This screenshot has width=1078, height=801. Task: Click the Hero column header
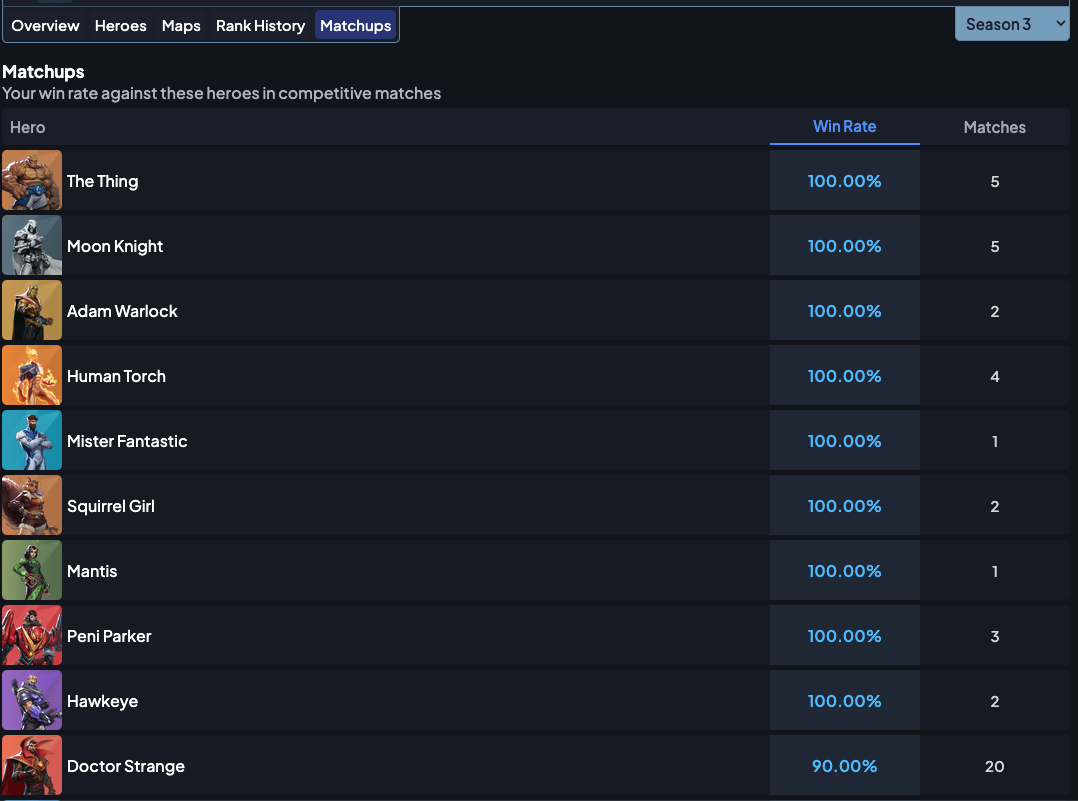28,127
